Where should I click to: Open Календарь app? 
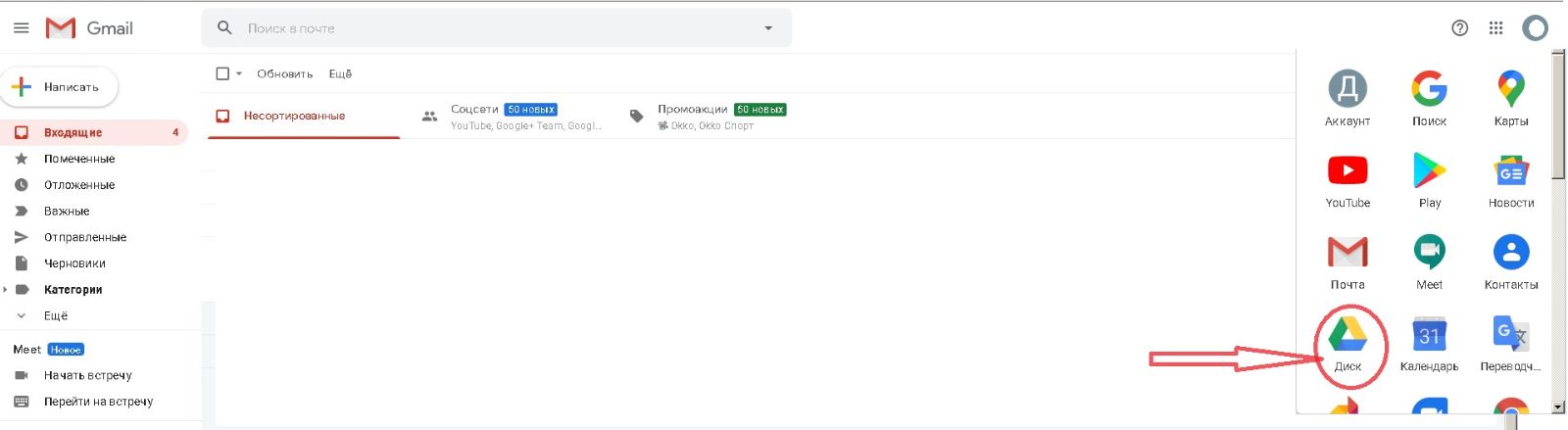(1429, 343)
